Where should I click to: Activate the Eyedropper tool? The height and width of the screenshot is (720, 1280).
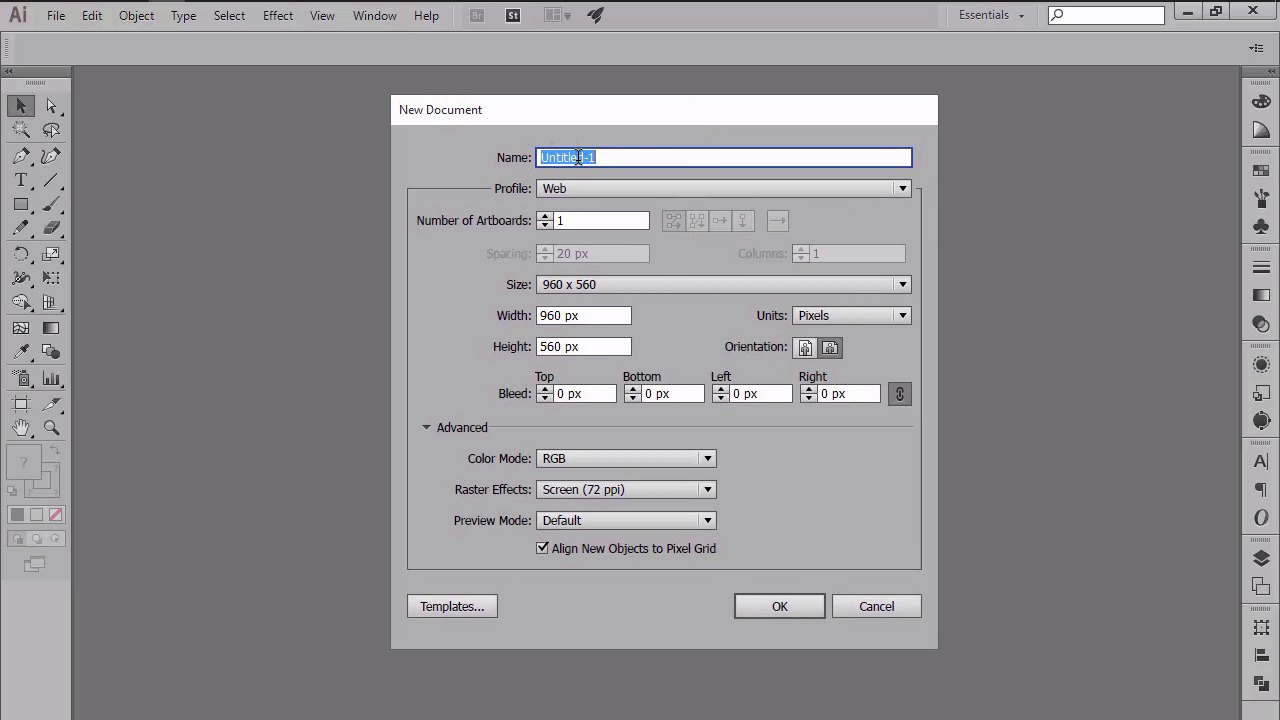21,352
